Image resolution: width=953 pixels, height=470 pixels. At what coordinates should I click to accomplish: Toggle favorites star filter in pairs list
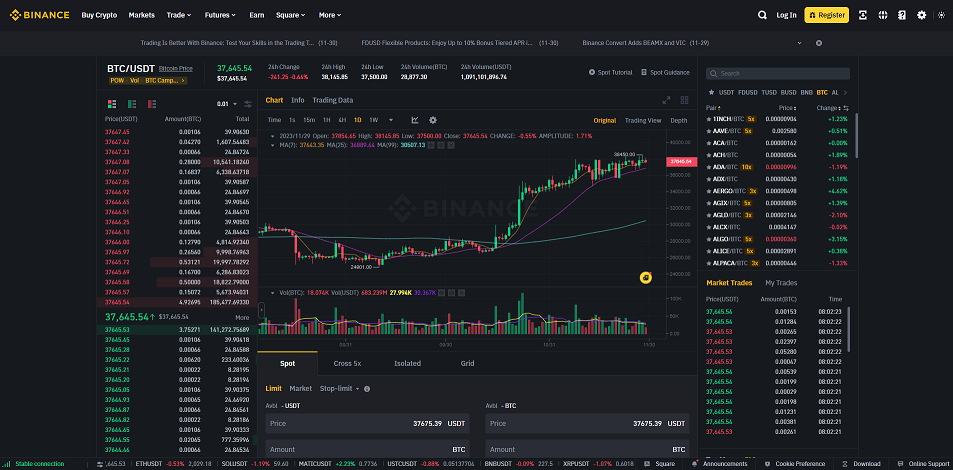[711, 92]
